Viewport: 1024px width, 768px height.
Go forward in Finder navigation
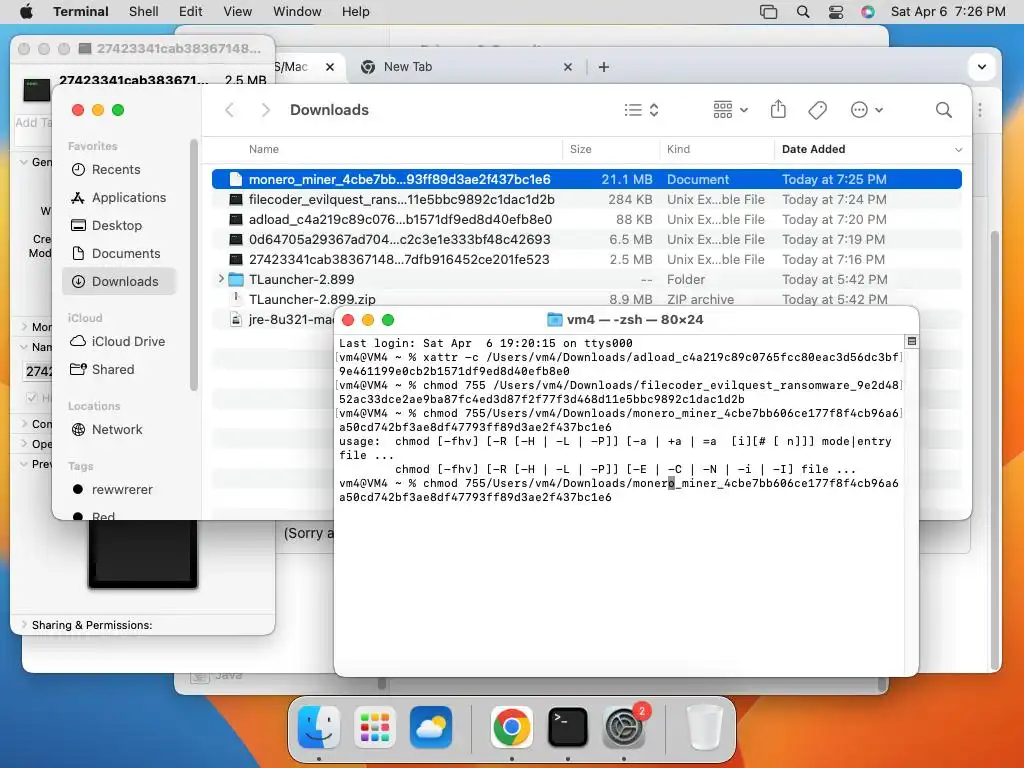coord(265,110)
